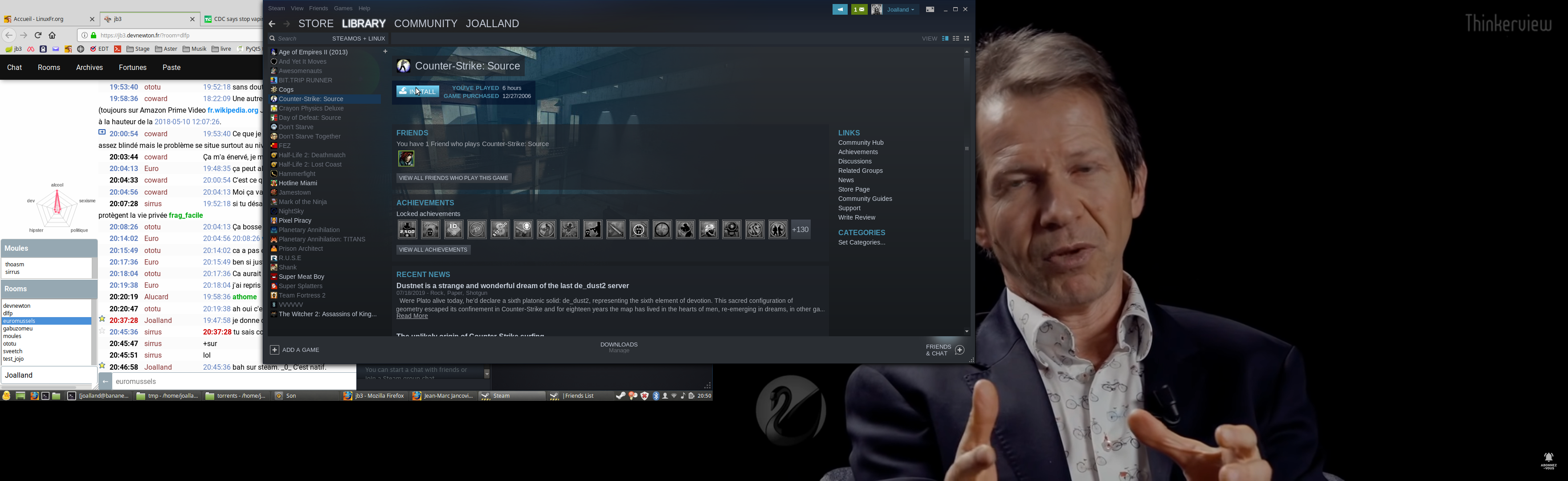Read More of Dustnet news article
This screenshot has width=1568, height=481.
(x=412, y=316)
